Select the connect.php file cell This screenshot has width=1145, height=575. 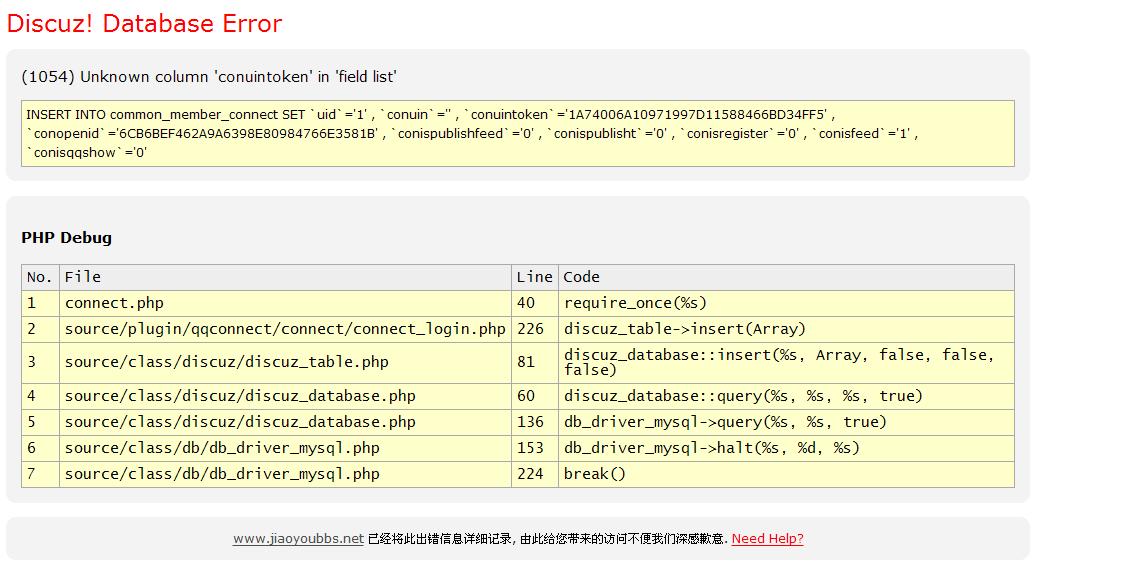click(x=285, y=303)
